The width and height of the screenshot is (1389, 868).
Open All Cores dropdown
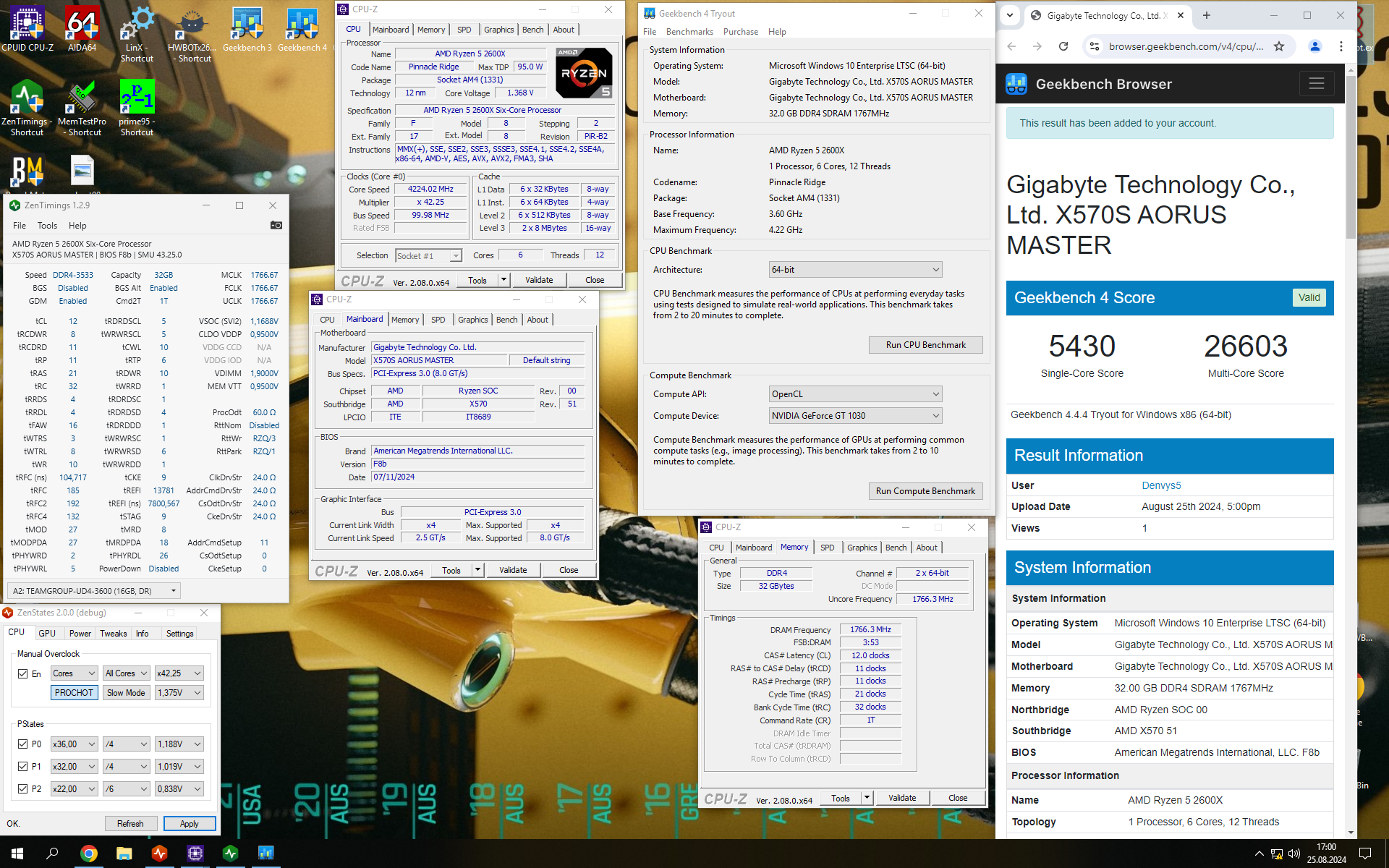click(x=126, y=673)
